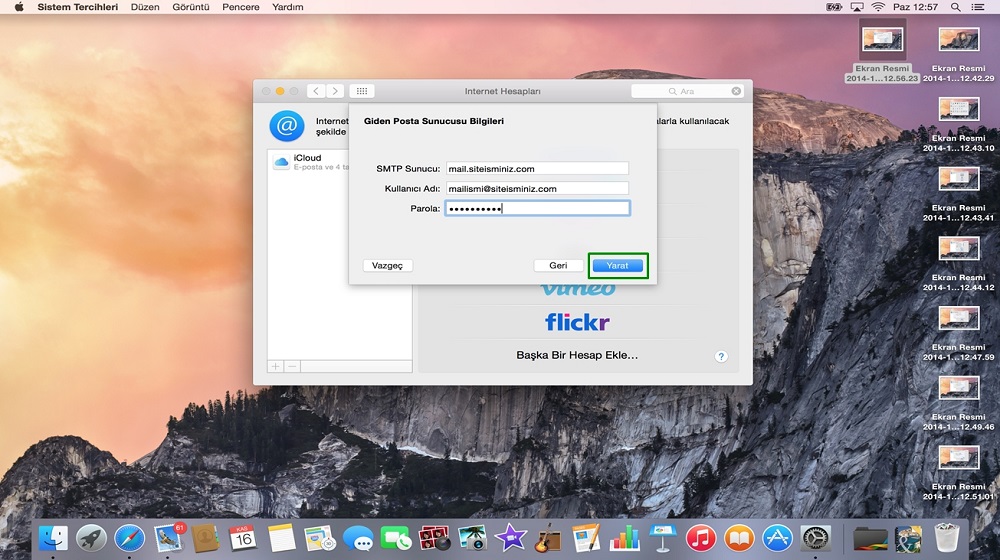Screen dimensions: 1000x560
Task: Show all preferences grid button
Action: point(362,91)
